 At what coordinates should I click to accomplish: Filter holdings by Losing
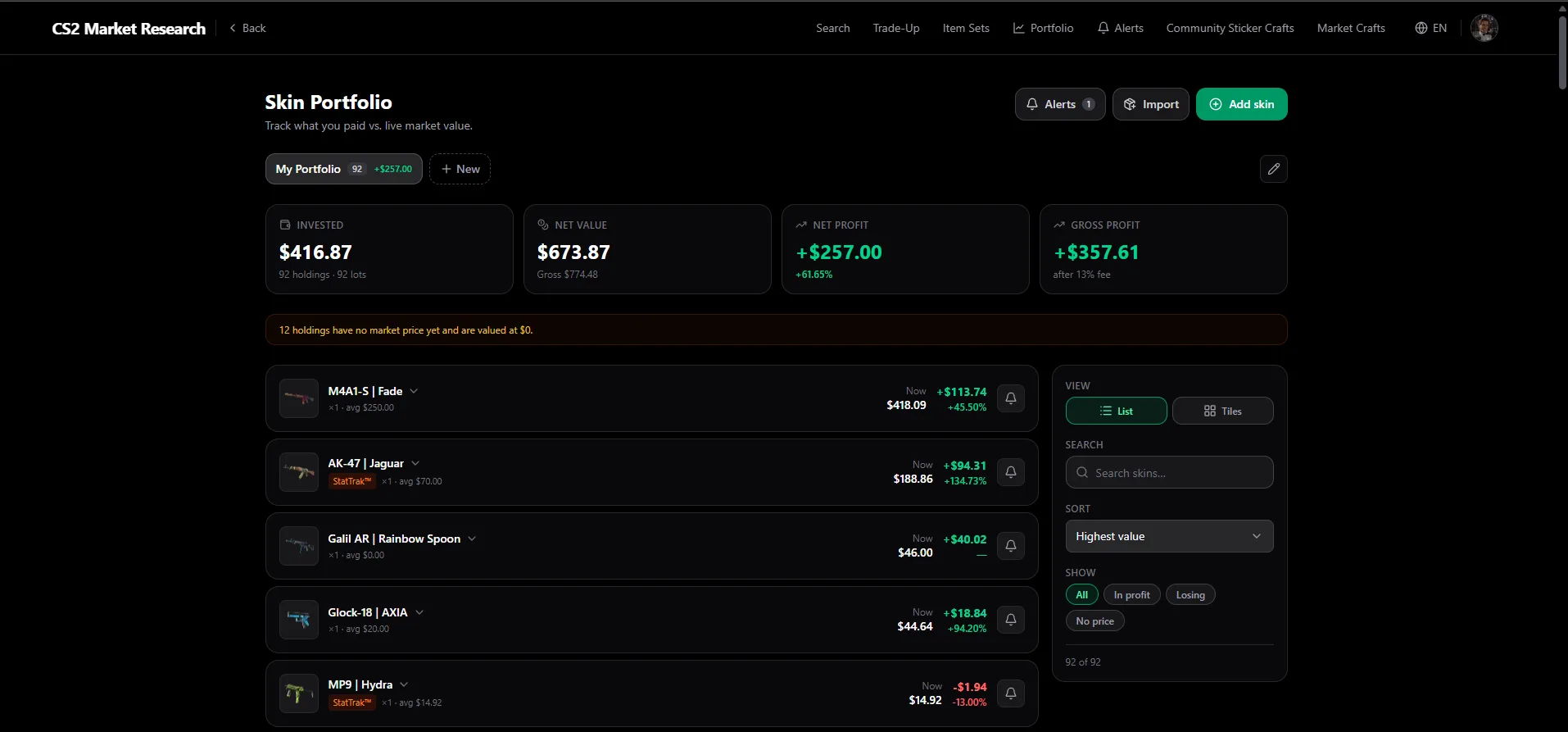point(1190,595)
